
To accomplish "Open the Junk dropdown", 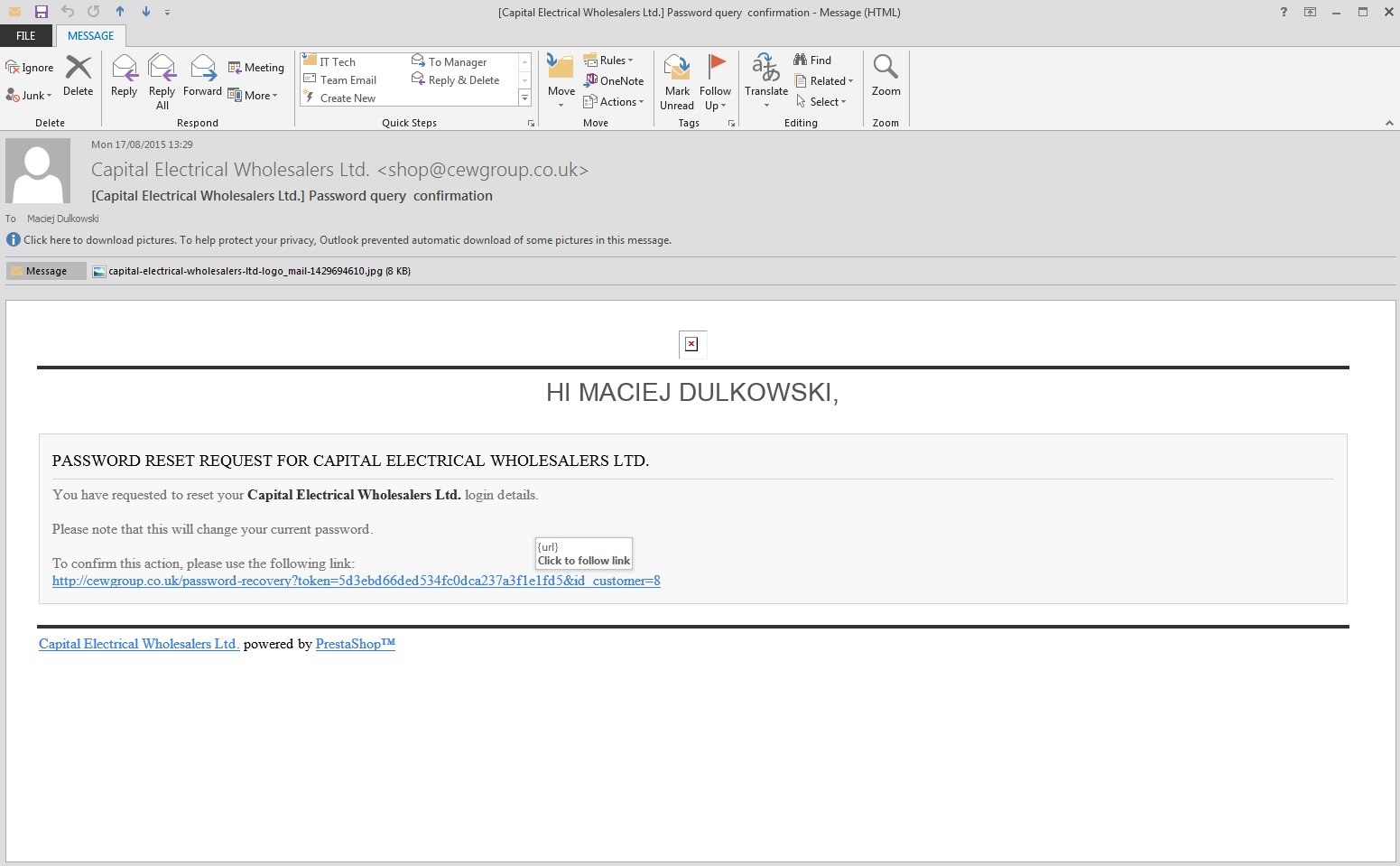I will pos(29,96).
